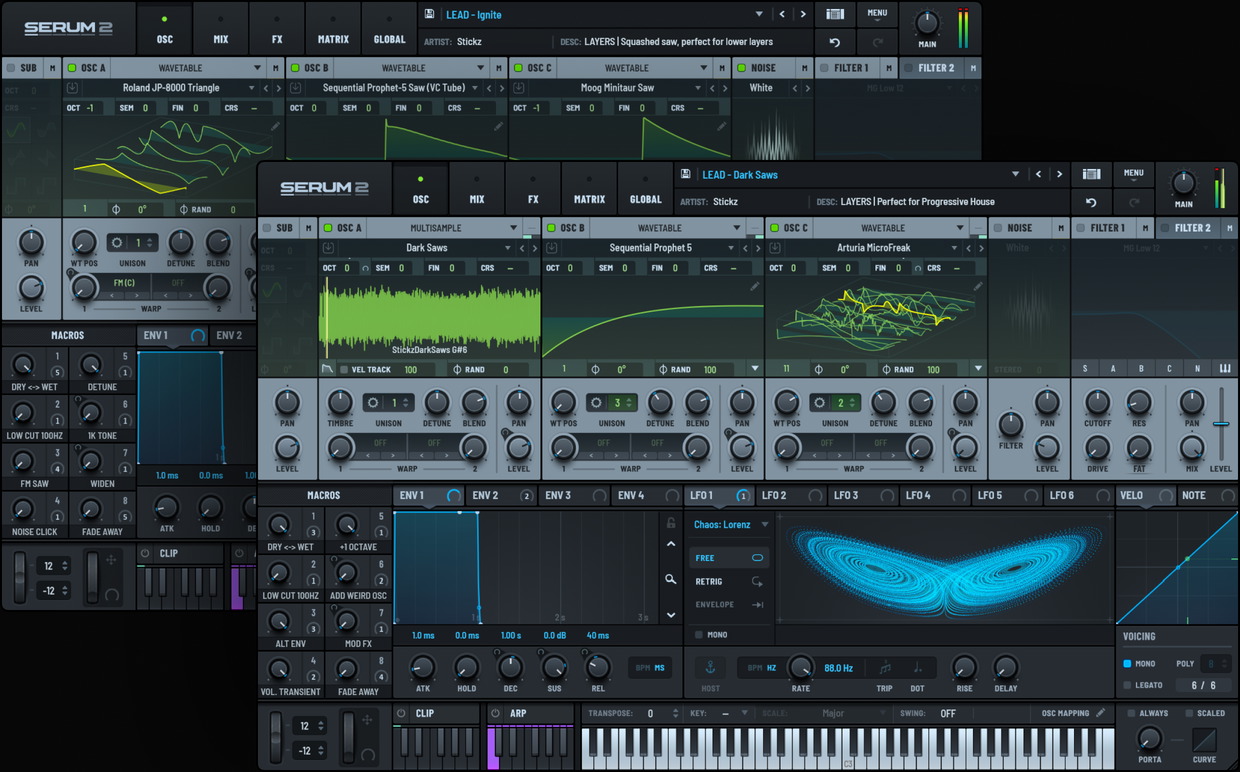Click the LFO HOST anchor icon
Image resolution: width=1240 pixels, height=772 pixels.
click(710, 668)
